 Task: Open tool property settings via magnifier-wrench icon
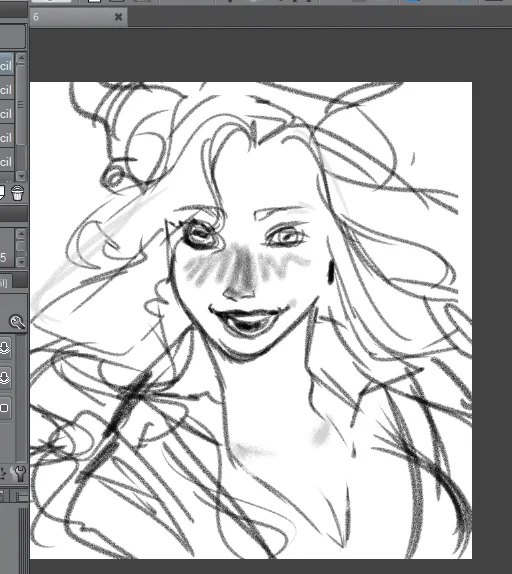[17, 322]
